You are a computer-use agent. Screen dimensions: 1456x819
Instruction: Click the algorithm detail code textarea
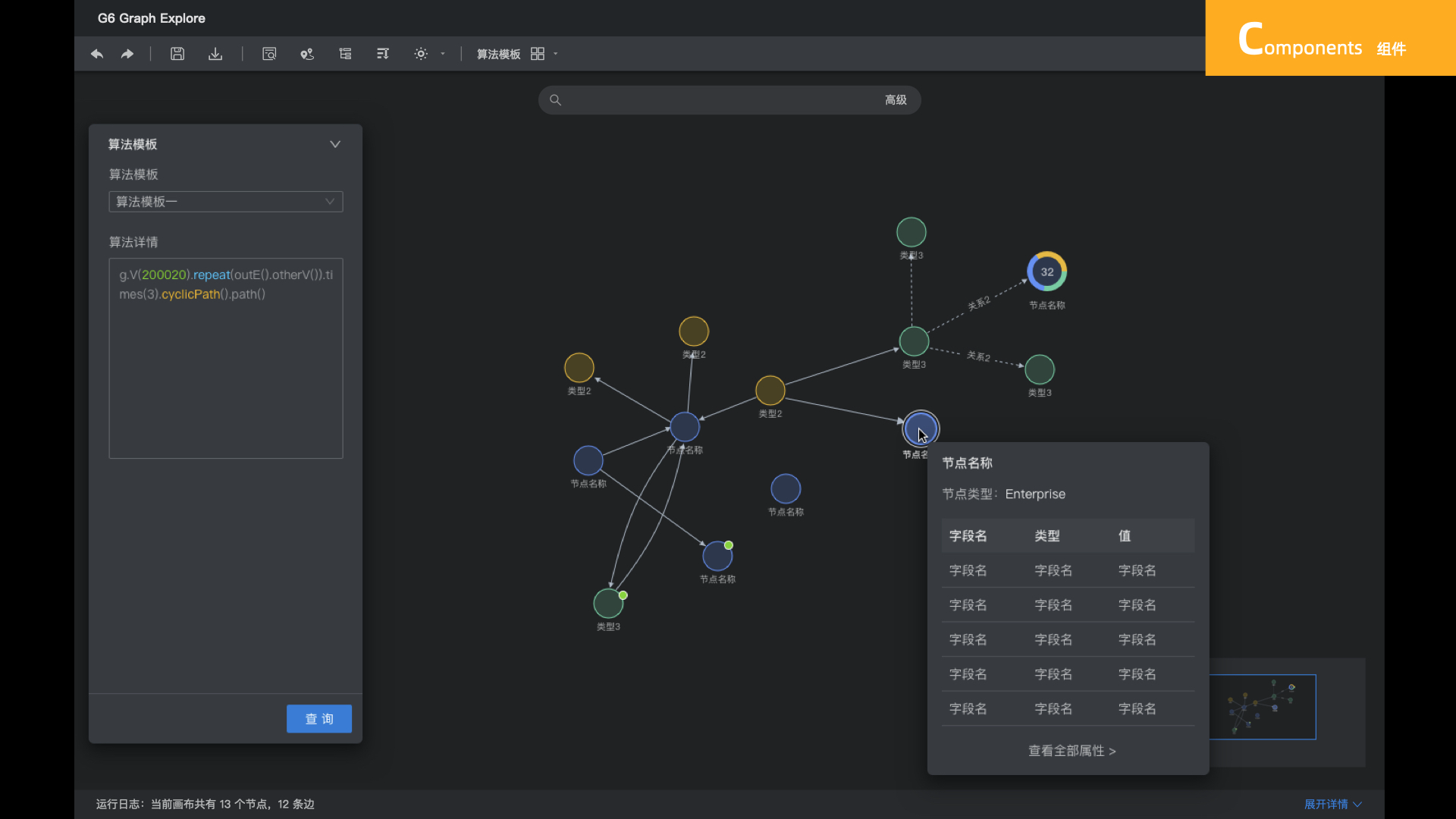pyautogui.click(x=226, y=358)
